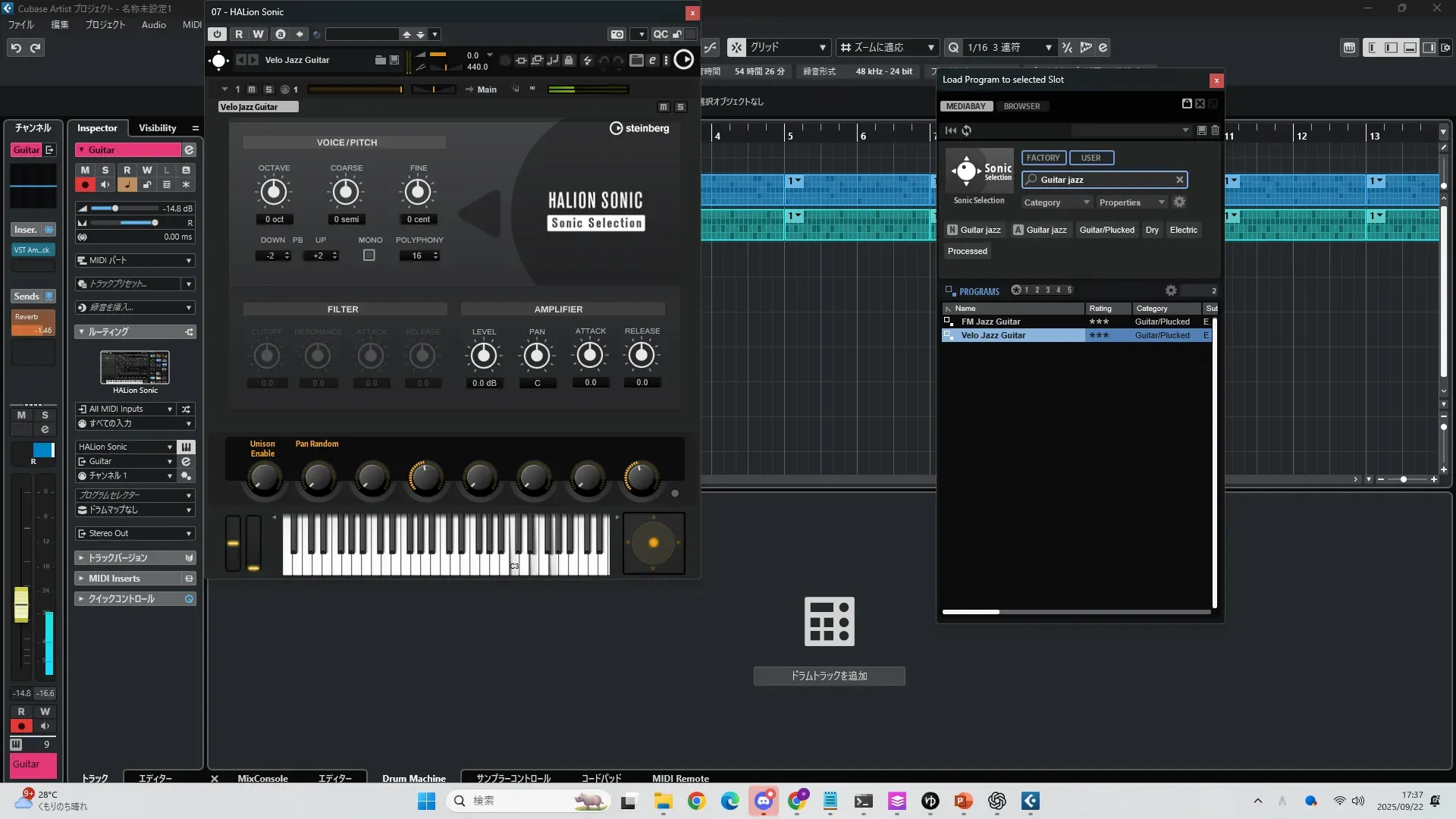Open the edit instrument piano keys icon
The height and width of the screenshot is (819, 1456).
tap(187, 447)
